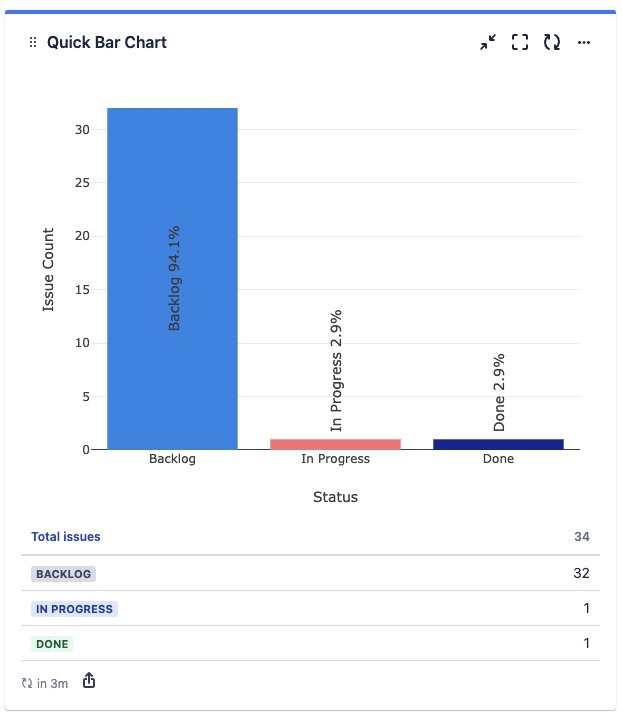
Task: Refresh the Quick Bar Chart gadget
Action: tap(552, 42)
